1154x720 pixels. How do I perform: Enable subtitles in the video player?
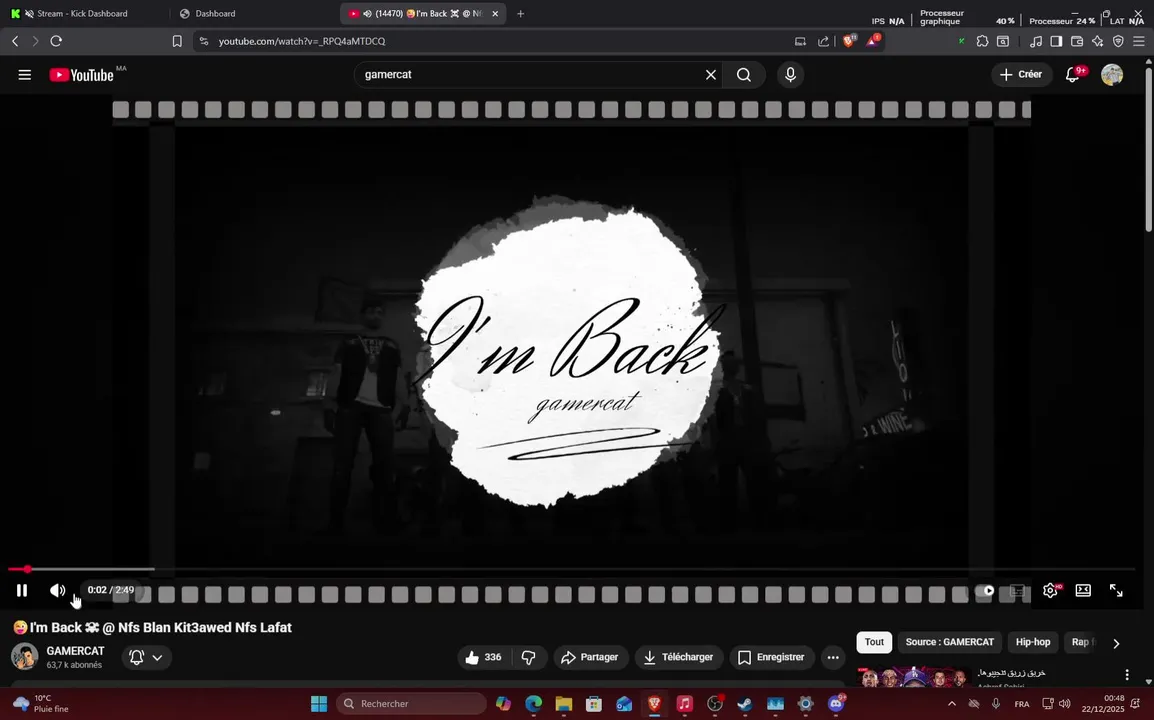pos(1017,590)
